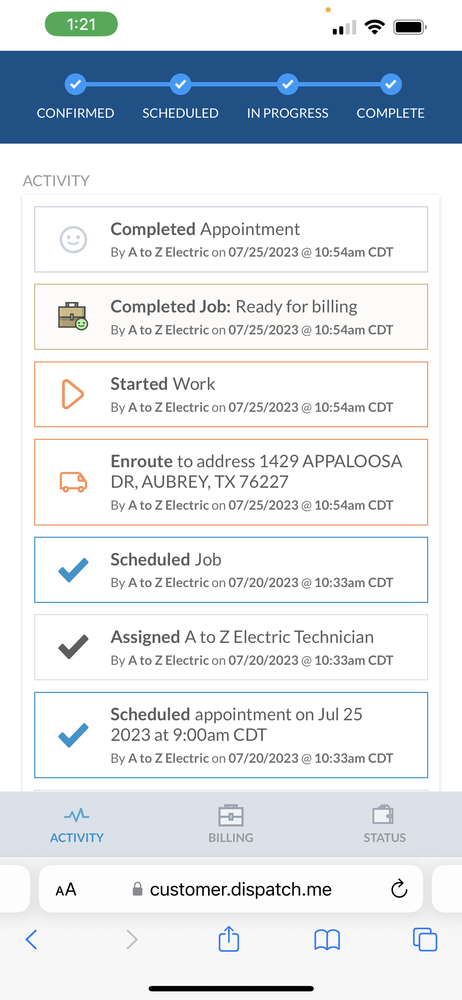Viewport: 462px width, 1000px height.
Task: Tap the smiley face icon for Completed Appointment
Action: tap(73, 240)
